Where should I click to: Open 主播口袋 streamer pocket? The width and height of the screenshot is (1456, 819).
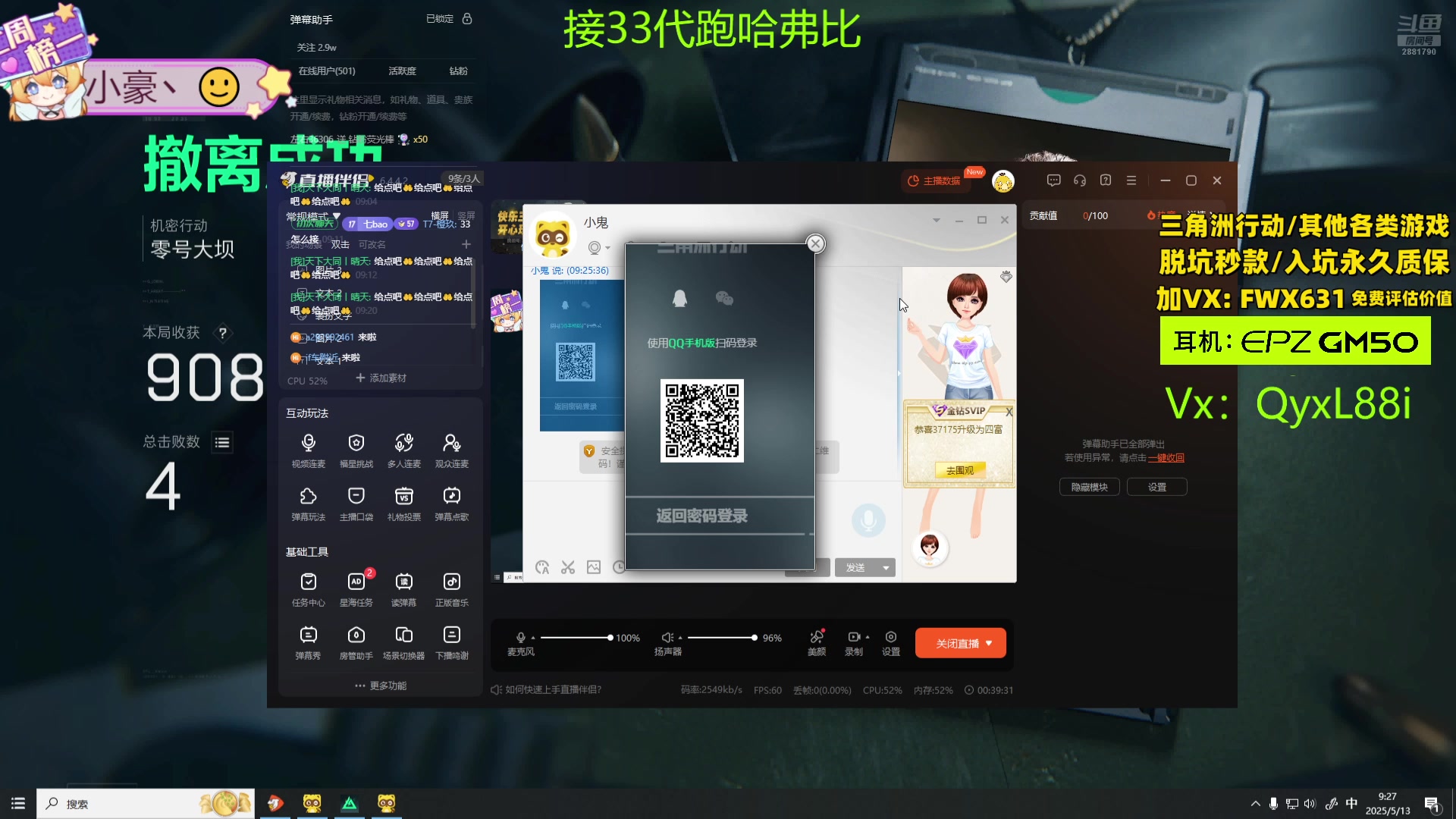(356, 504)
